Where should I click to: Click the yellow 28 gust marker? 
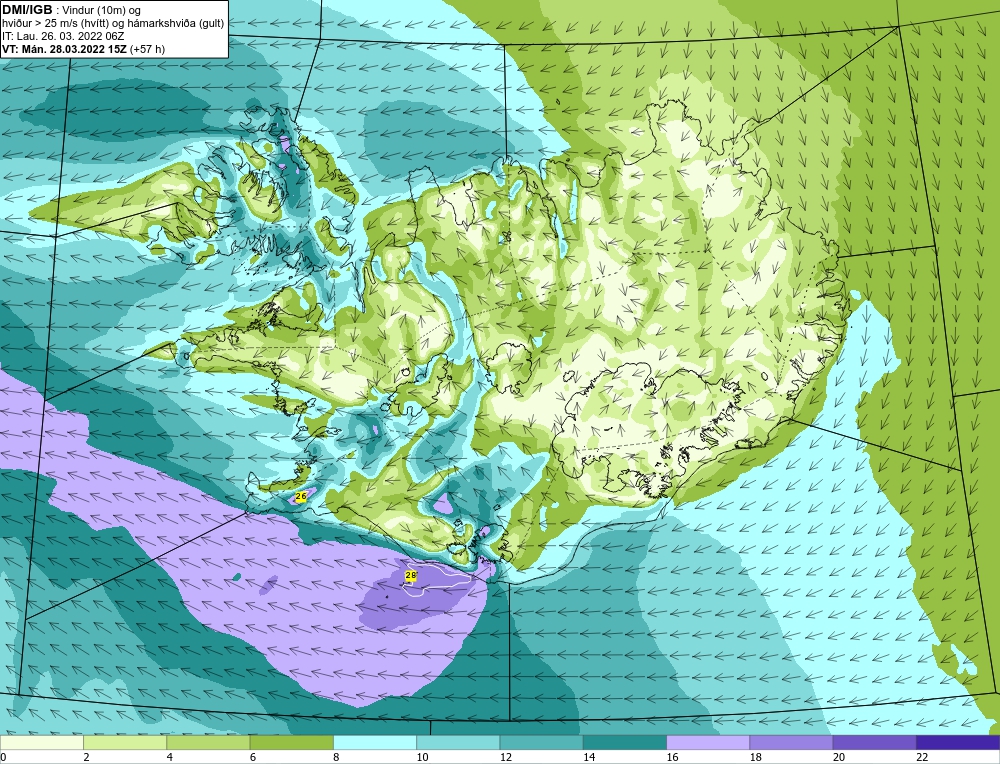pyautogui.click(x=411, y=576)
